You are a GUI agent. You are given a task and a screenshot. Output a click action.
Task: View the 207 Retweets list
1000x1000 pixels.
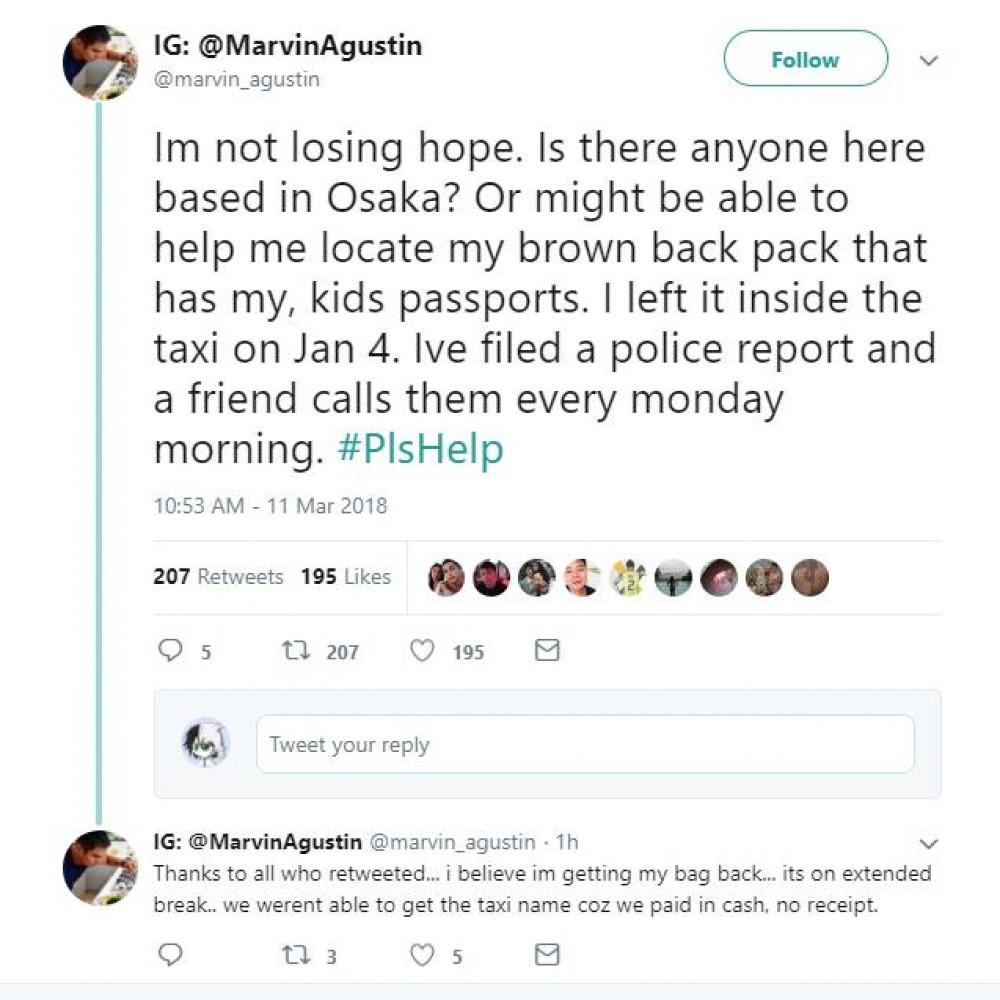[218, 577]
